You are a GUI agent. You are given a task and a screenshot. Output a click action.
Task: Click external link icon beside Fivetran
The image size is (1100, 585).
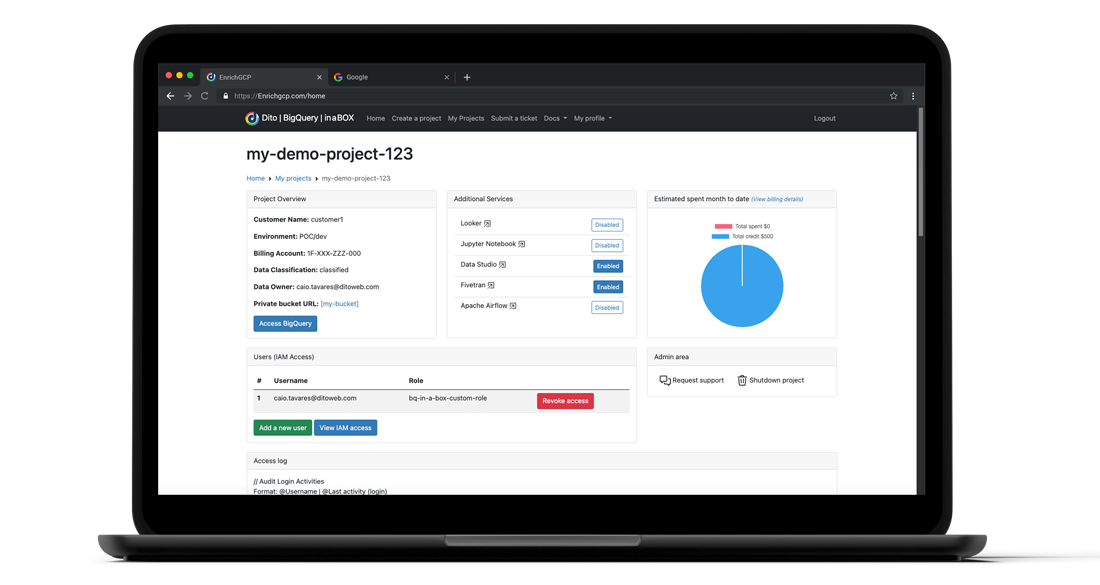(491, 285)
